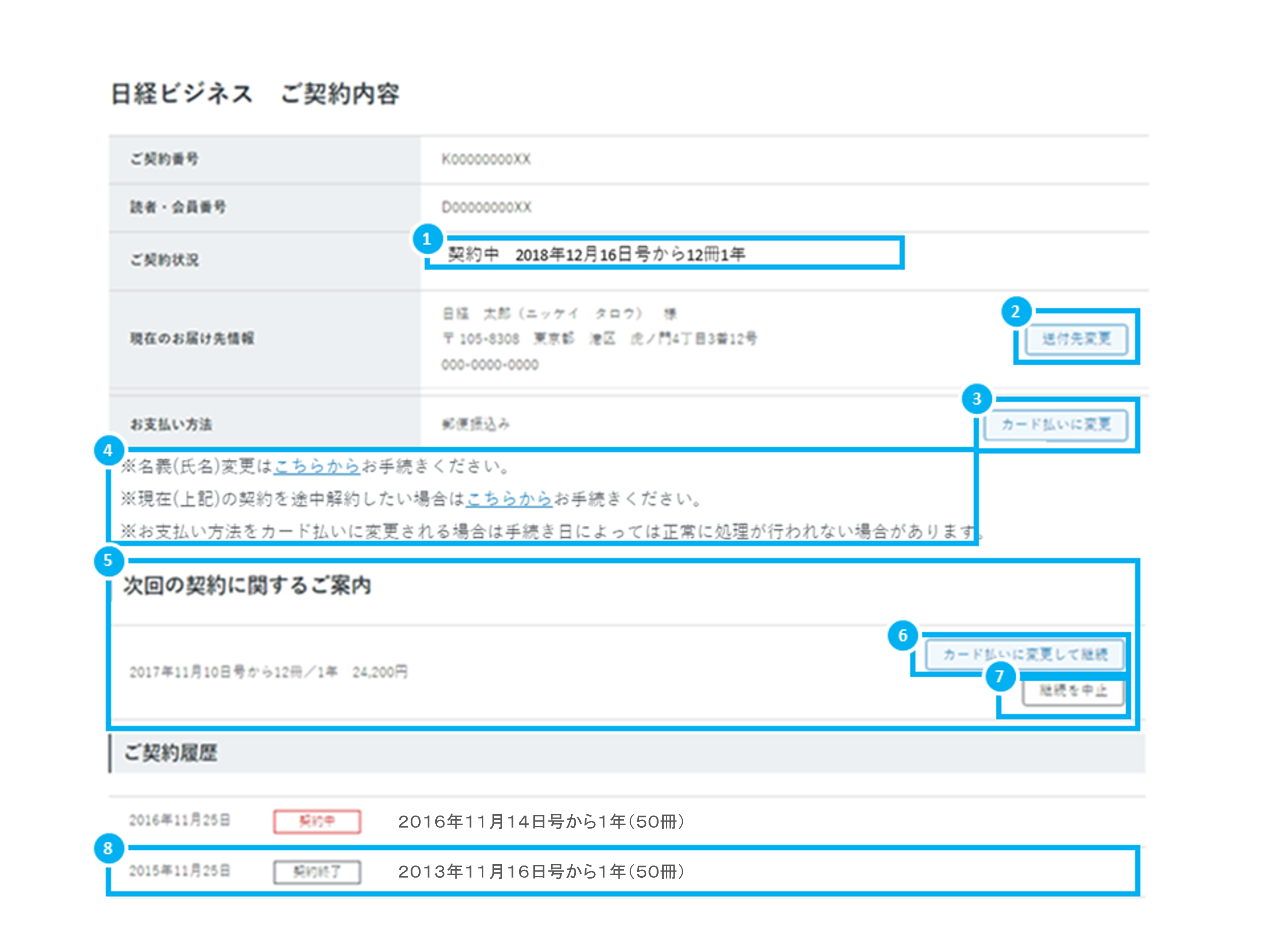Image resolution: width=1270 pixels, height=952 pixels.
Task: Click history entry 2013年11月16日号から1年(50冊)
Action: (x=541, y=872)
